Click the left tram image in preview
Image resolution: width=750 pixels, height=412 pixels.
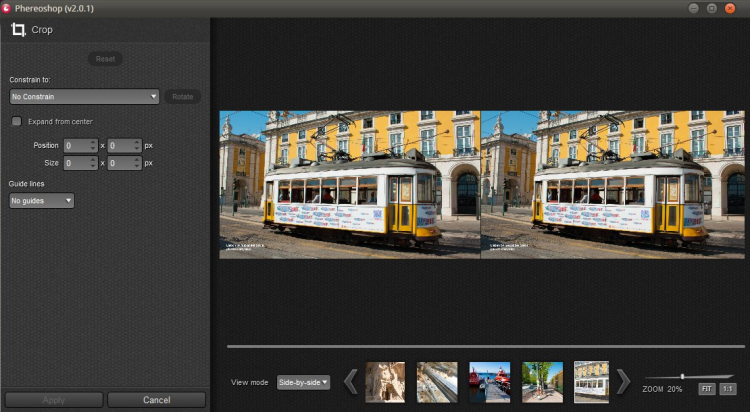tap(350, 185)
